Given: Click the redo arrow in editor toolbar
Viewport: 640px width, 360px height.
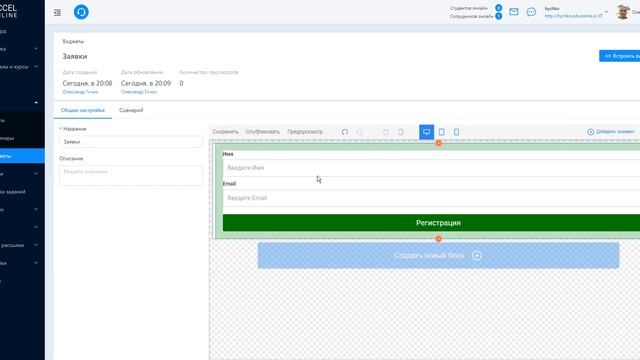Looking at the screenshot, I should (360, 132).
